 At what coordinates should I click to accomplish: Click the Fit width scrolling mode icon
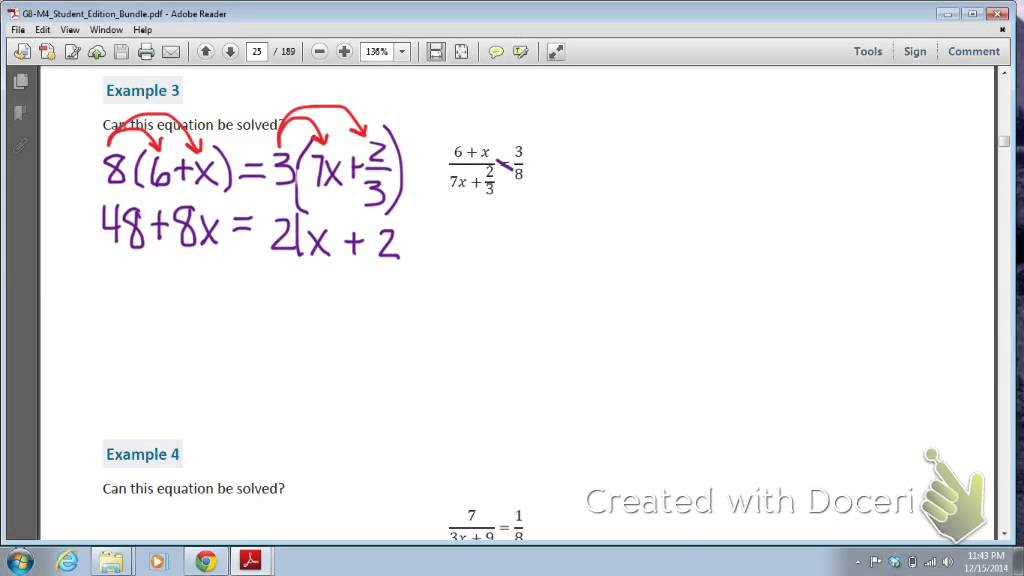436,52
